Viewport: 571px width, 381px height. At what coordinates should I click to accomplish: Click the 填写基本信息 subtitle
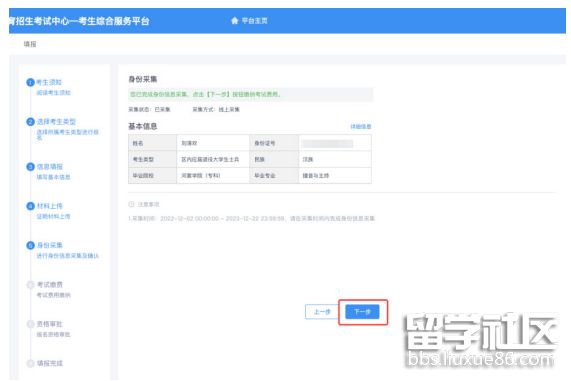click(x=54, y=177)
